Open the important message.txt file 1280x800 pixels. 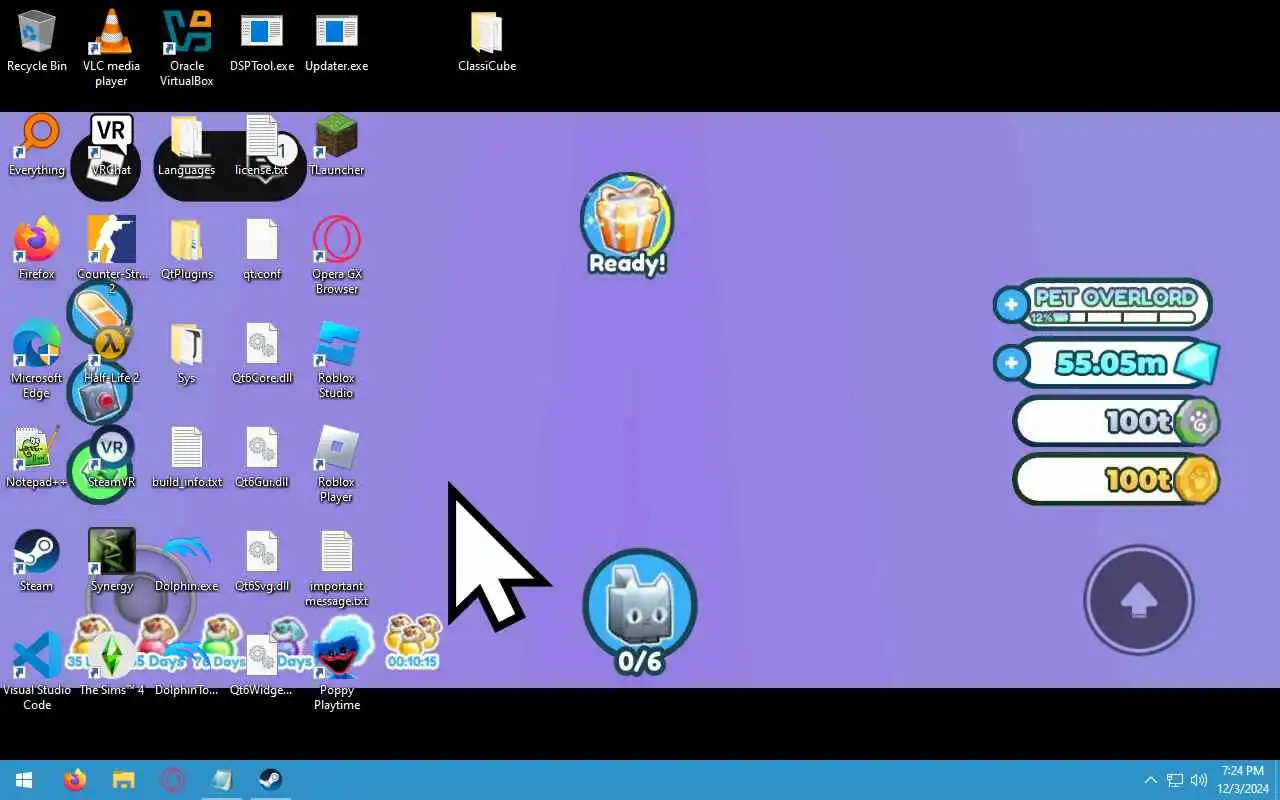[337, 568]
